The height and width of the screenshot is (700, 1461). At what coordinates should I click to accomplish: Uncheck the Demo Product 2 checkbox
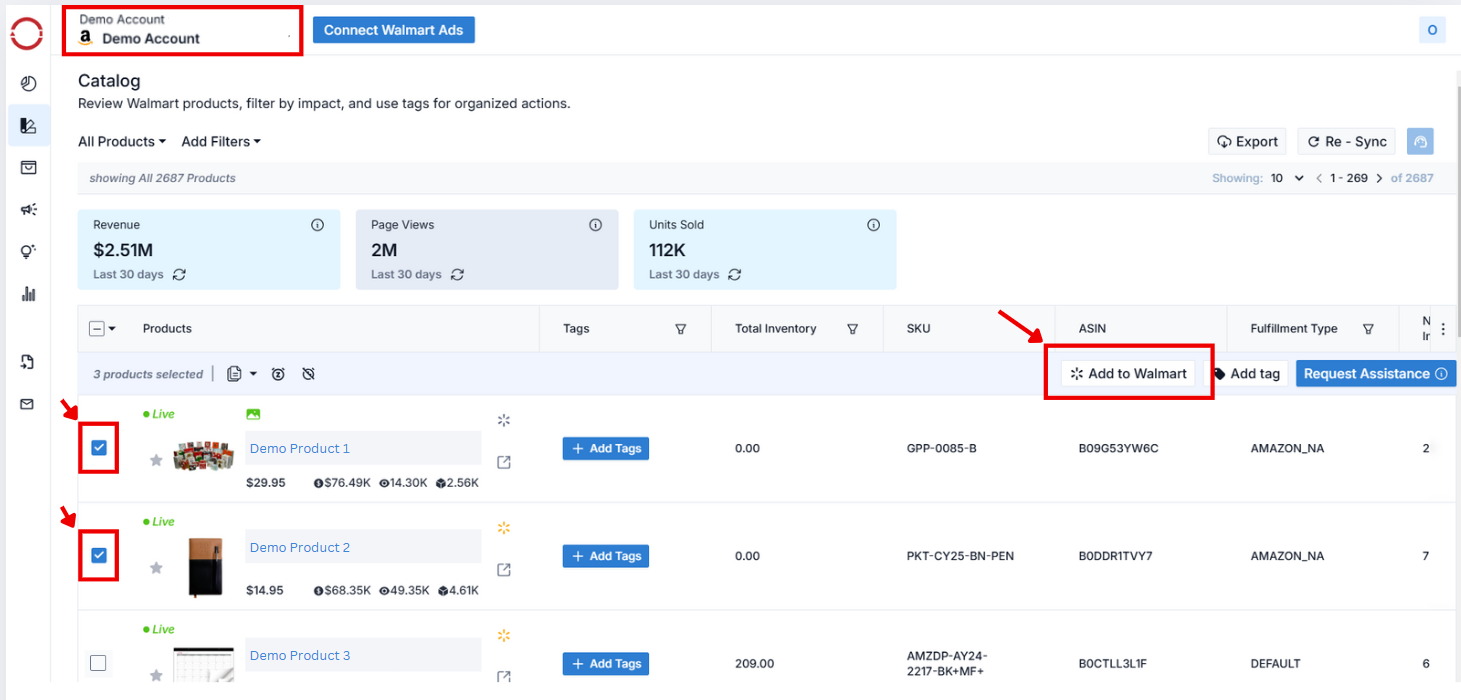(98, 556)
